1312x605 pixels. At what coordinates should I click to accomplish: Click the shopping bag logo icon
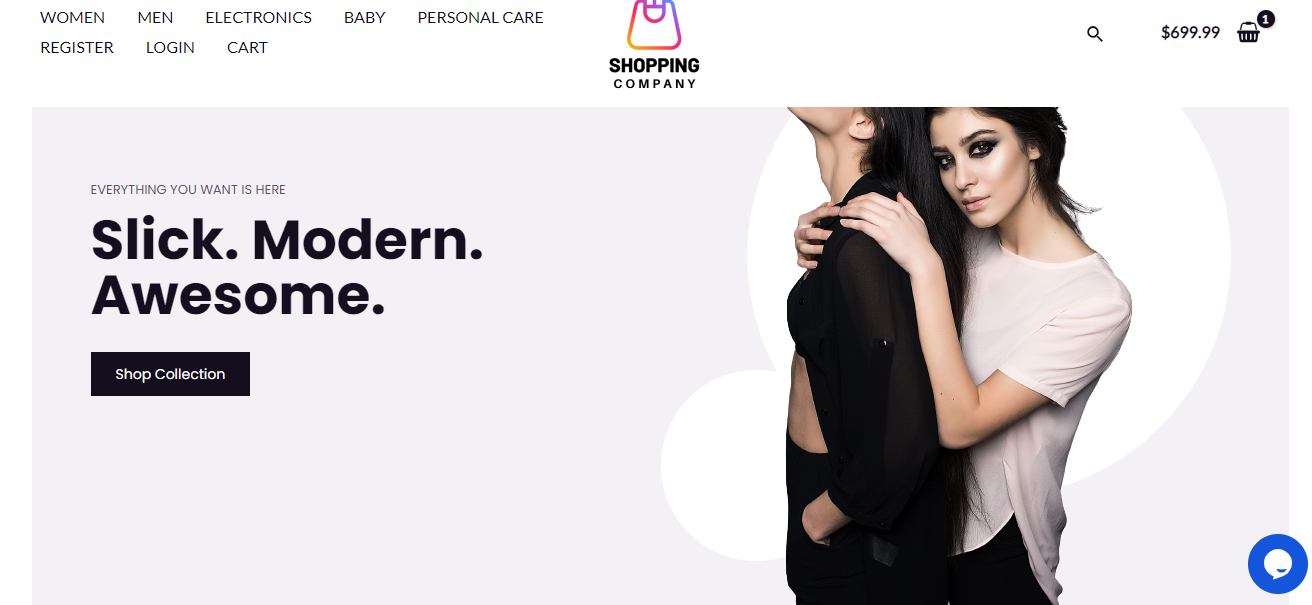(x=654, y=24)
